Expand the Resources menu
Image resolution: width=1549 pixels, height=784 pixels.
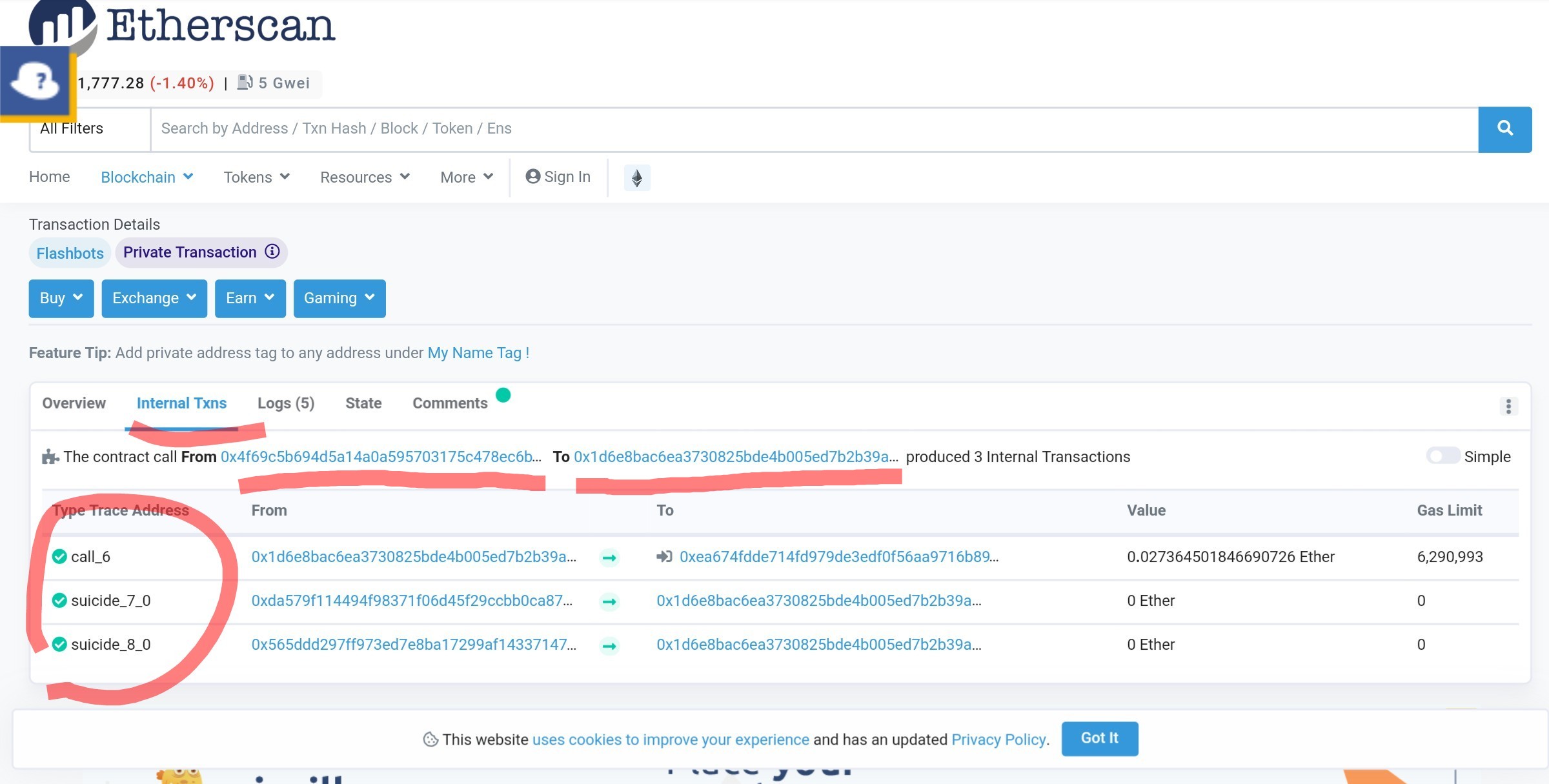(365, 177)
